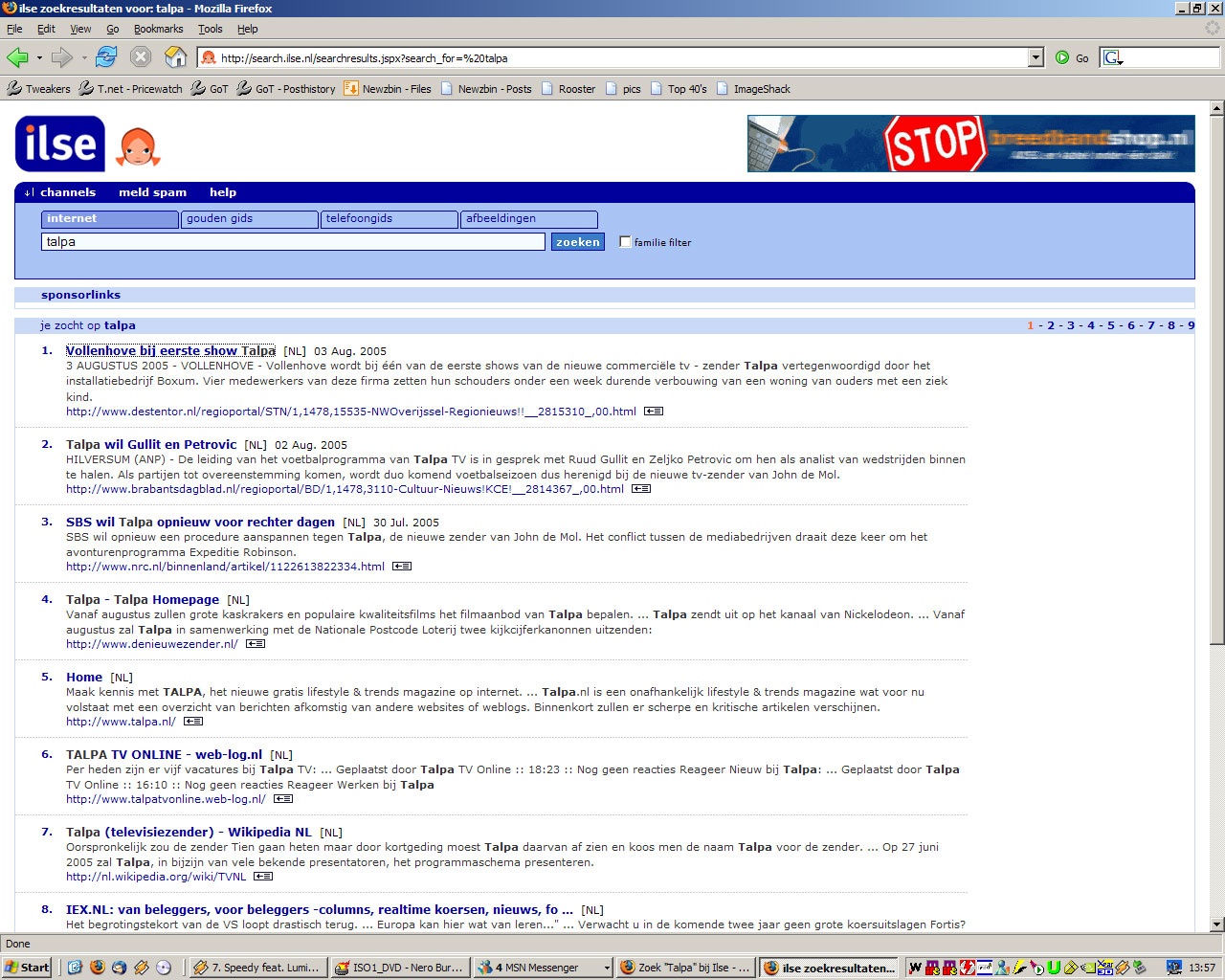
Task: Open result 'Vollenhove bij eerste show Talpa'
Action: 170,351
